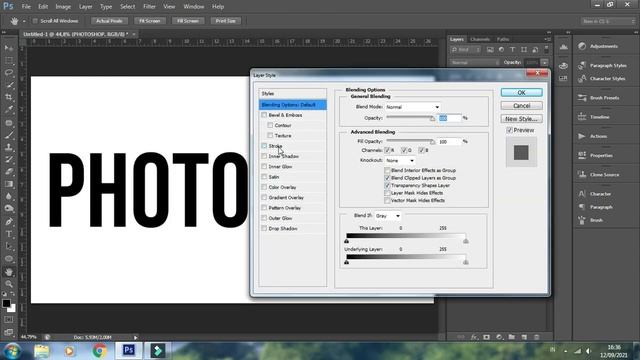Click the Fit Screen button
The image size is (640, 360).
149,21
